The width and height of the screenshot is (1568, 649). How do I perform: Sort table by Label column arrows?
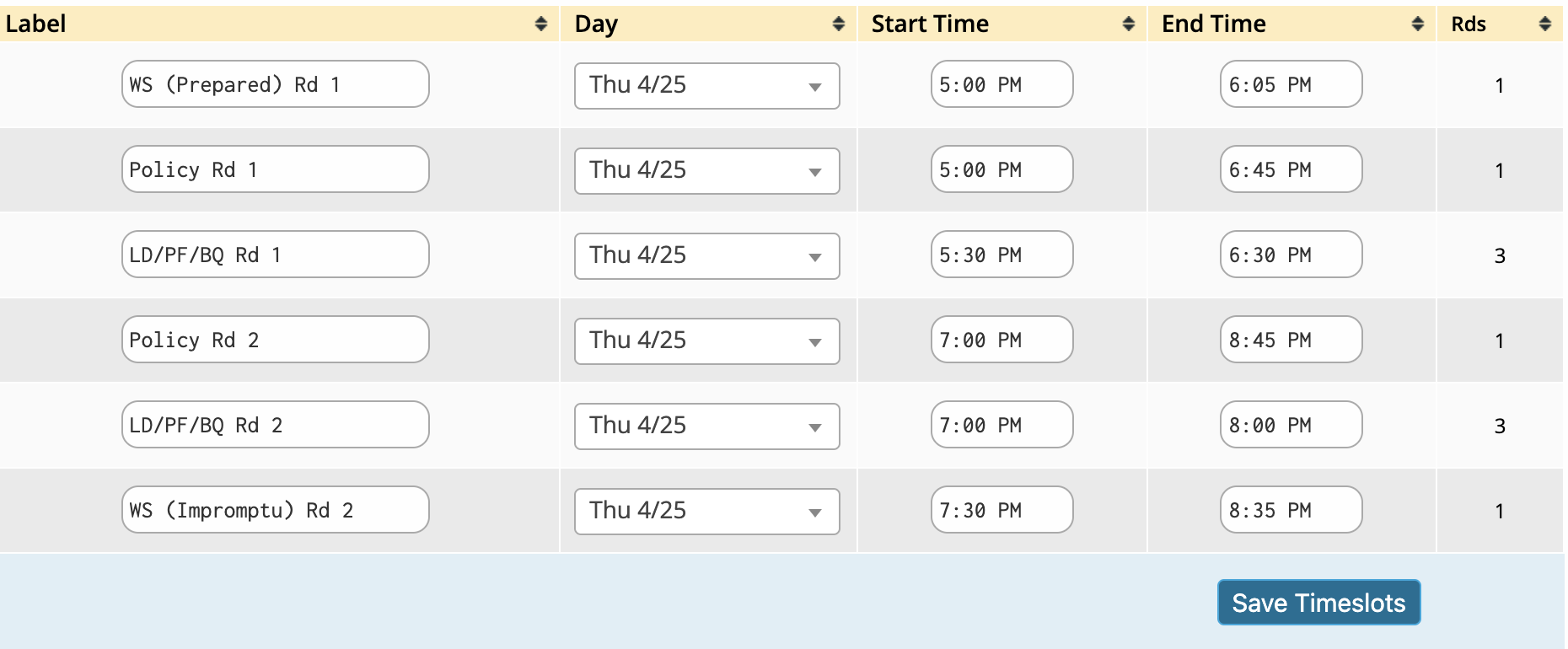point(541,24)
